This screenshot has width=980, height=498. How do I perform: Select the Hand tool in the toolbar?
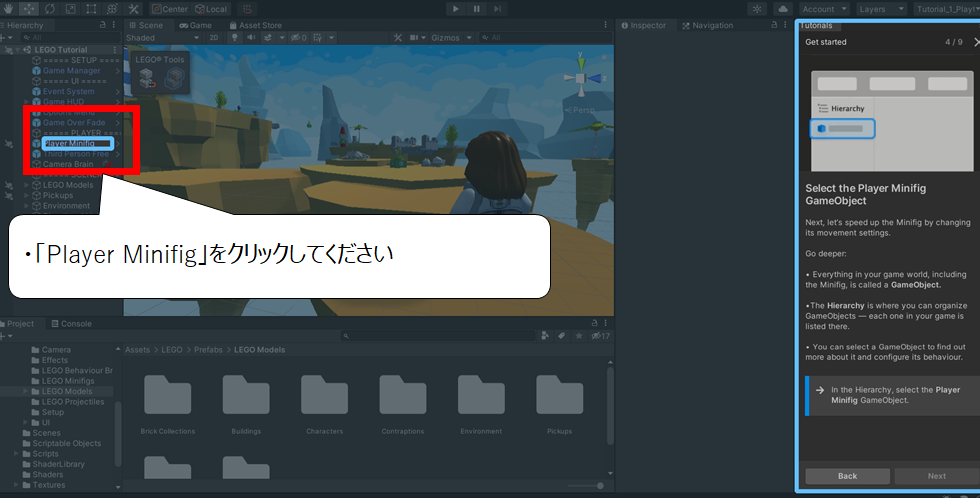pyautogui.click(x=8, y=9)
